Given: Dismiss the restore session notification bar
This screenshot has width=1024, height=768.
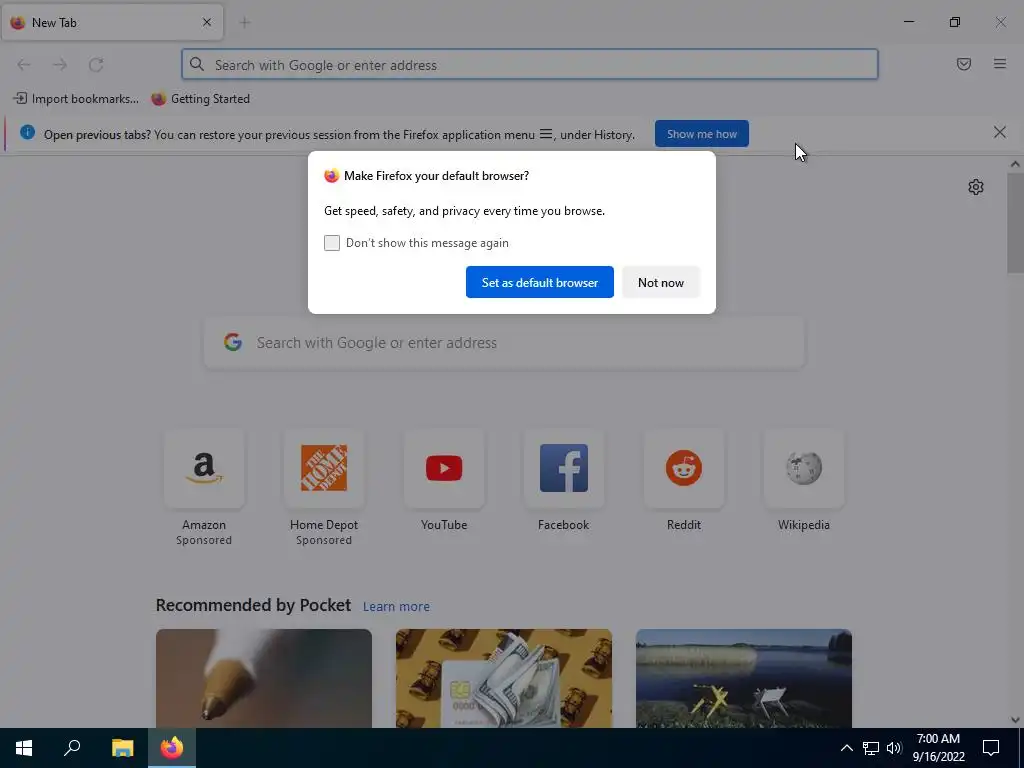Looking at the screenshot, I should point(1000,133).
